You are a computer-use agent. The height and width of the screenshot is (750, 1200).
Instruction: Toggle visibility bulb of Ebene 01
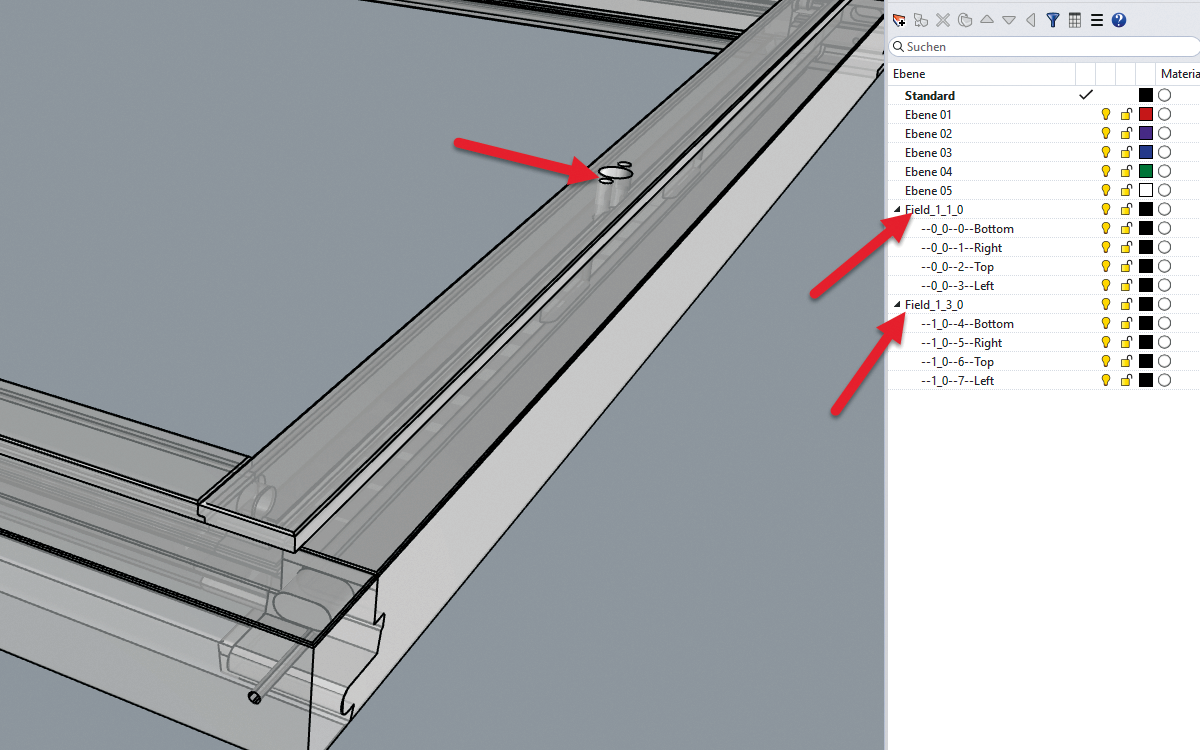coord(1106,115)
